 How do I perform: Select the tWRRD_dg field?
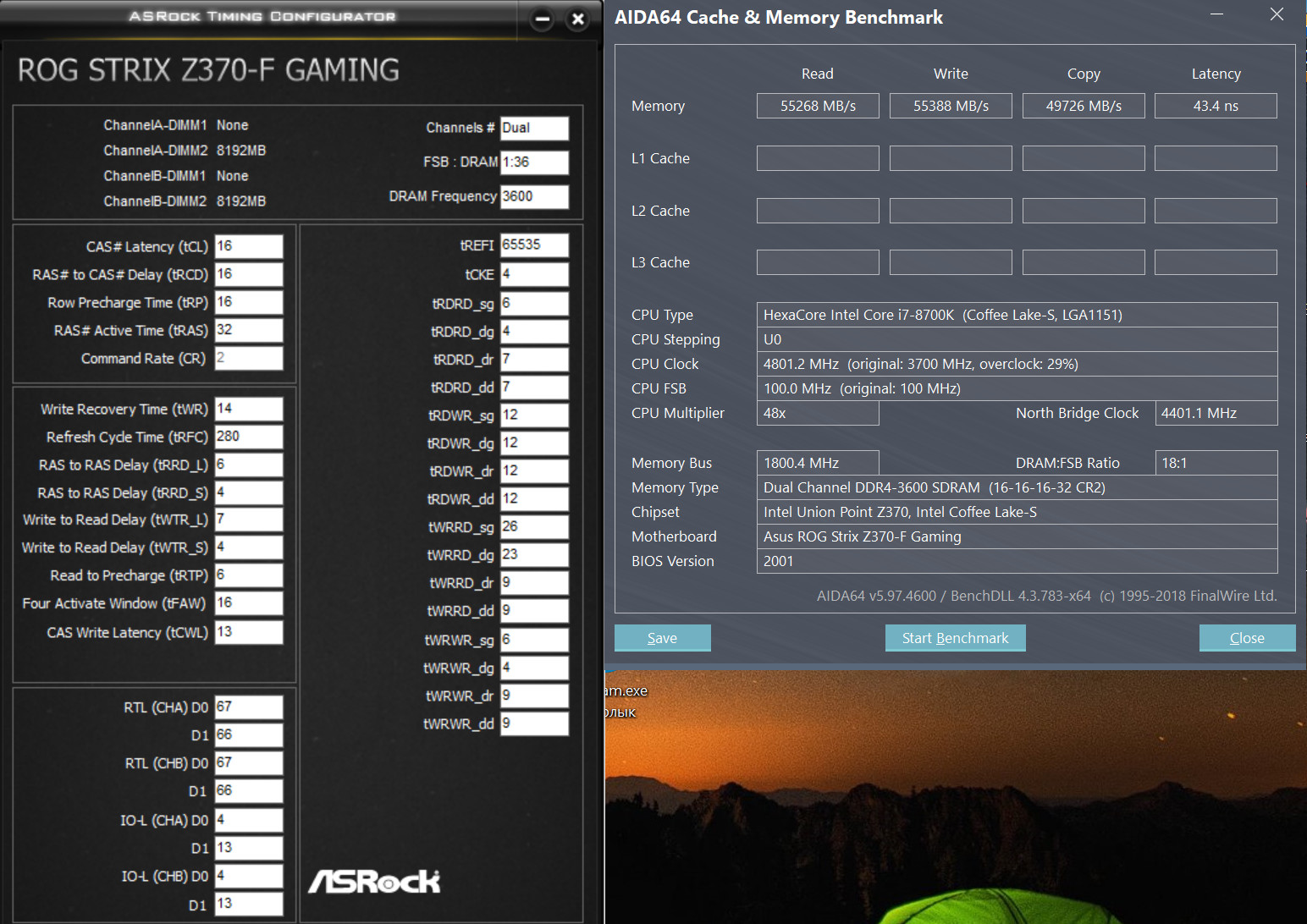pos(534,555)
